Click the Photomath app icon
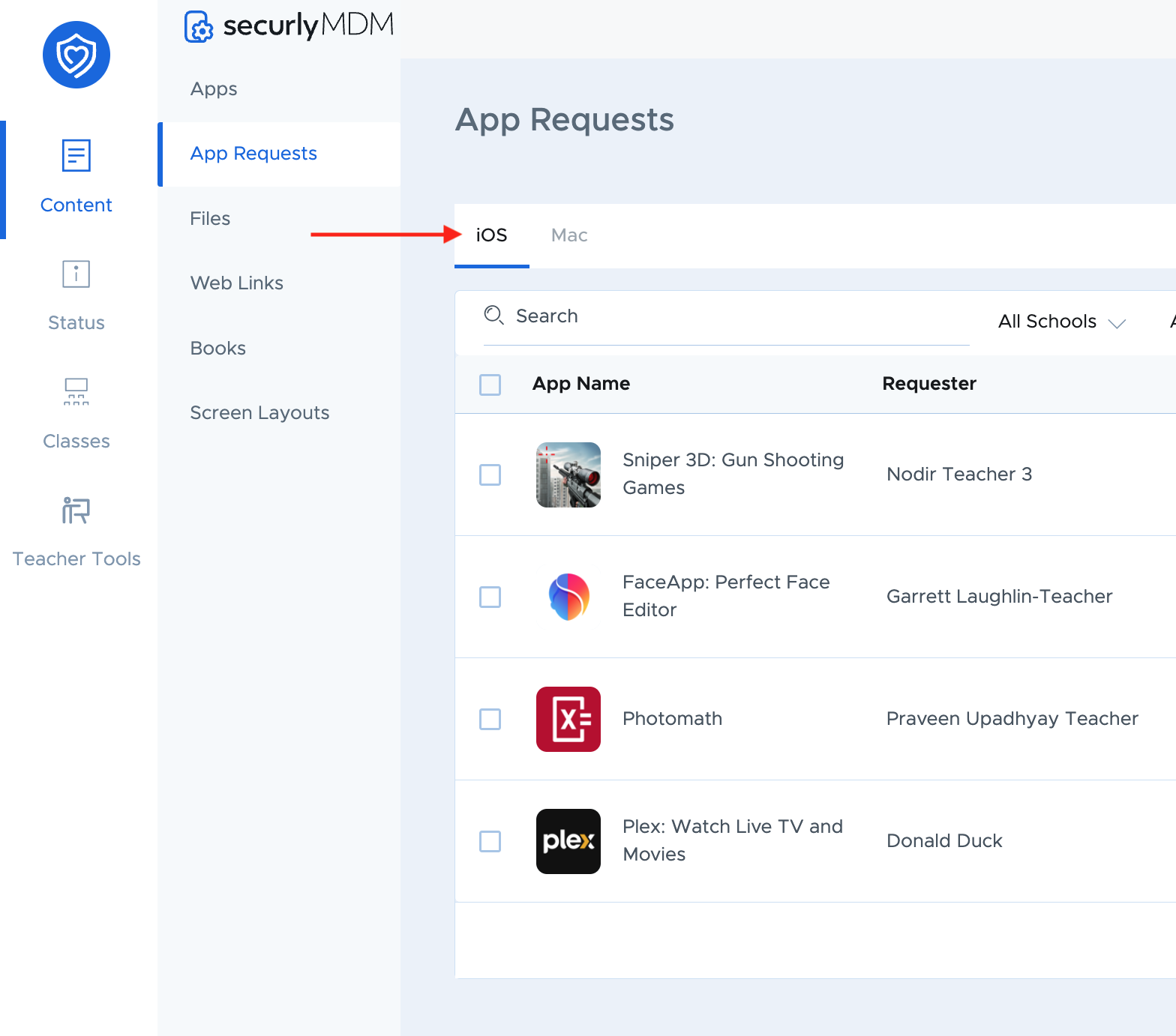Viewport: 1176px width, 1036px height. 568,719
